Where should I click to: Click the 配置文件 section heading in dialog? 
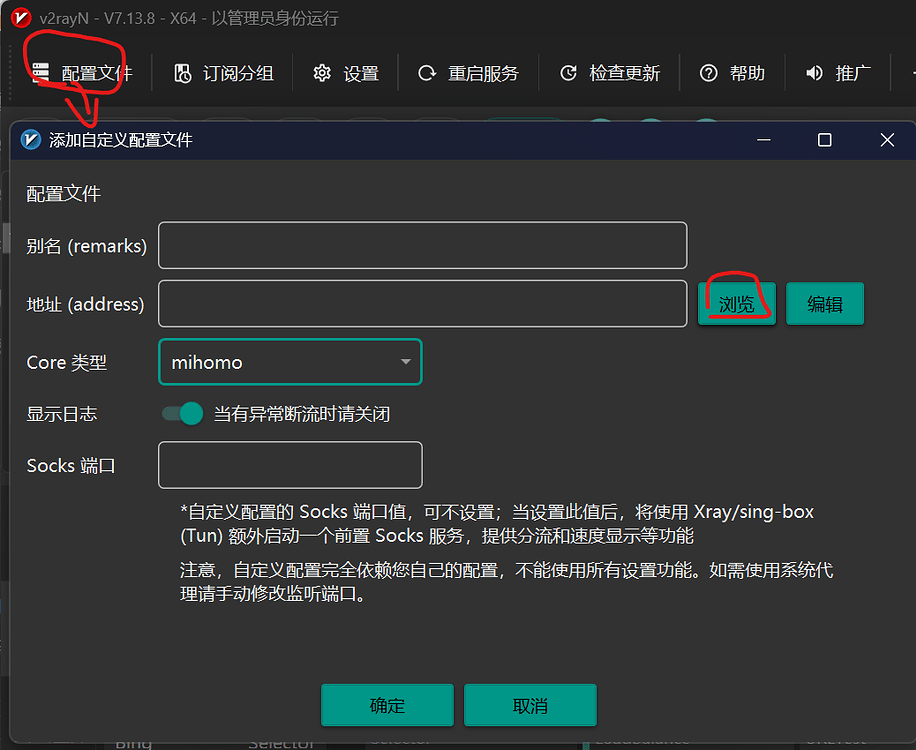point(64,193)
